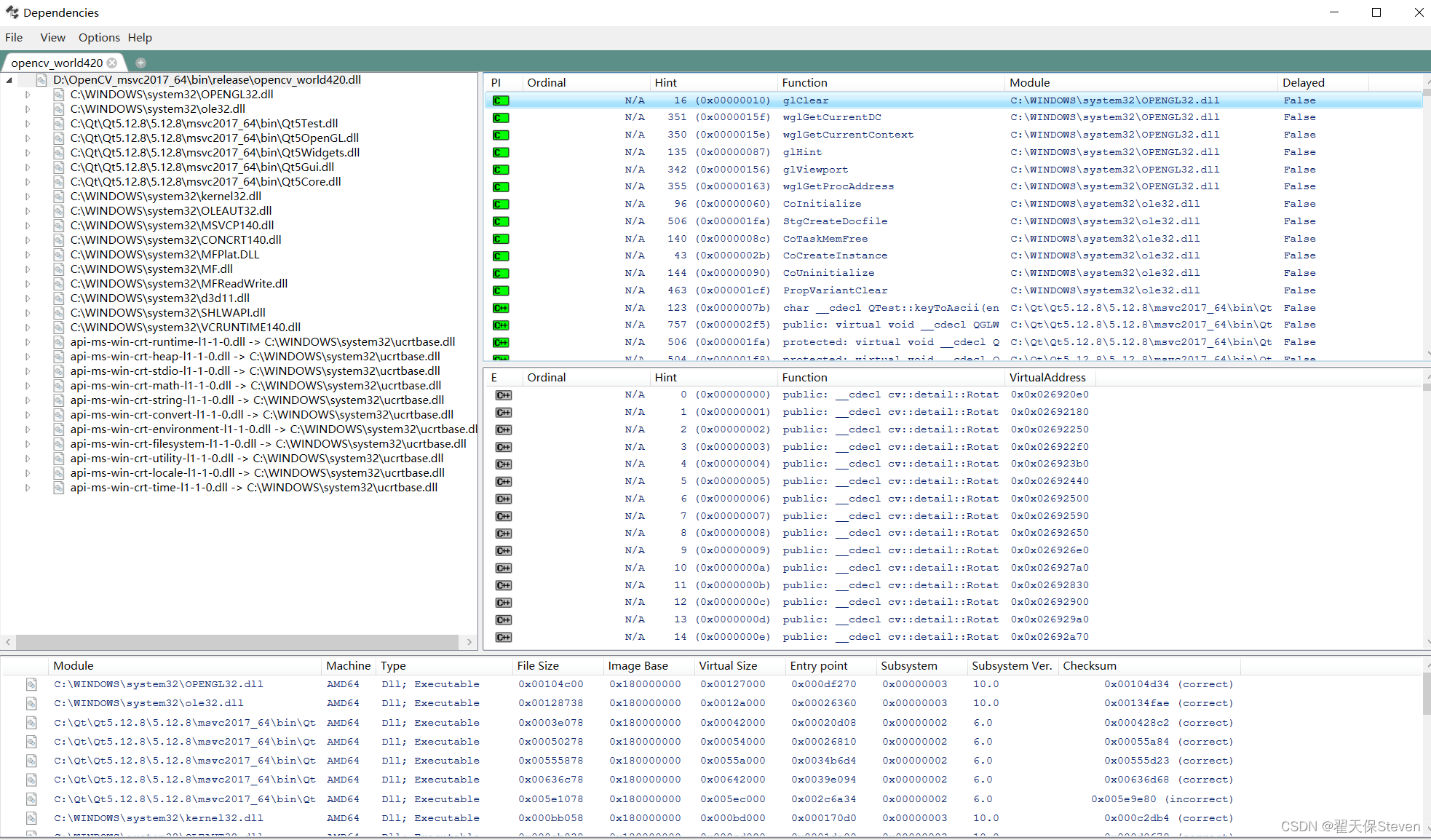Click the C++ icon on the export with hint 14
This screenshot has width=1431, height=840.
pos(503,637)
